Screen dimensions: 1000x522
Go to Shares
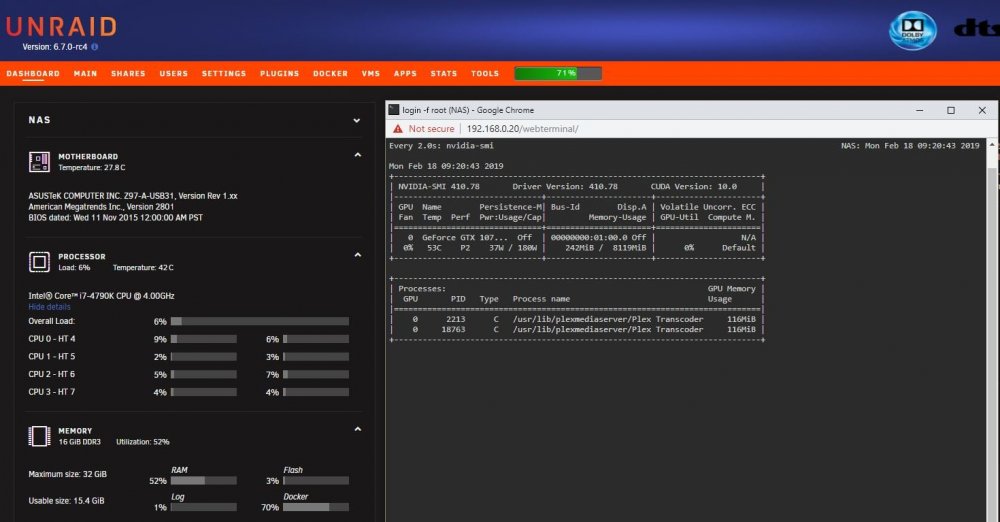point(128,73)
